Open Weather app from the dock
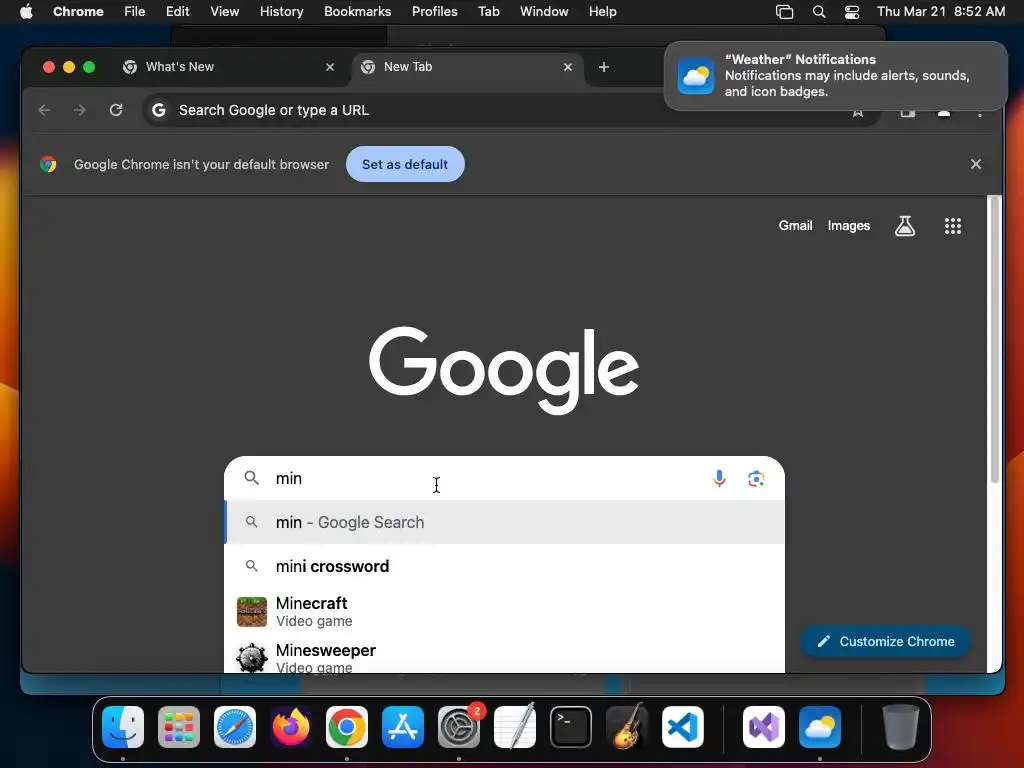This screenshot has width=1024, height=768. pyautogui.click(x=820, y=727)
